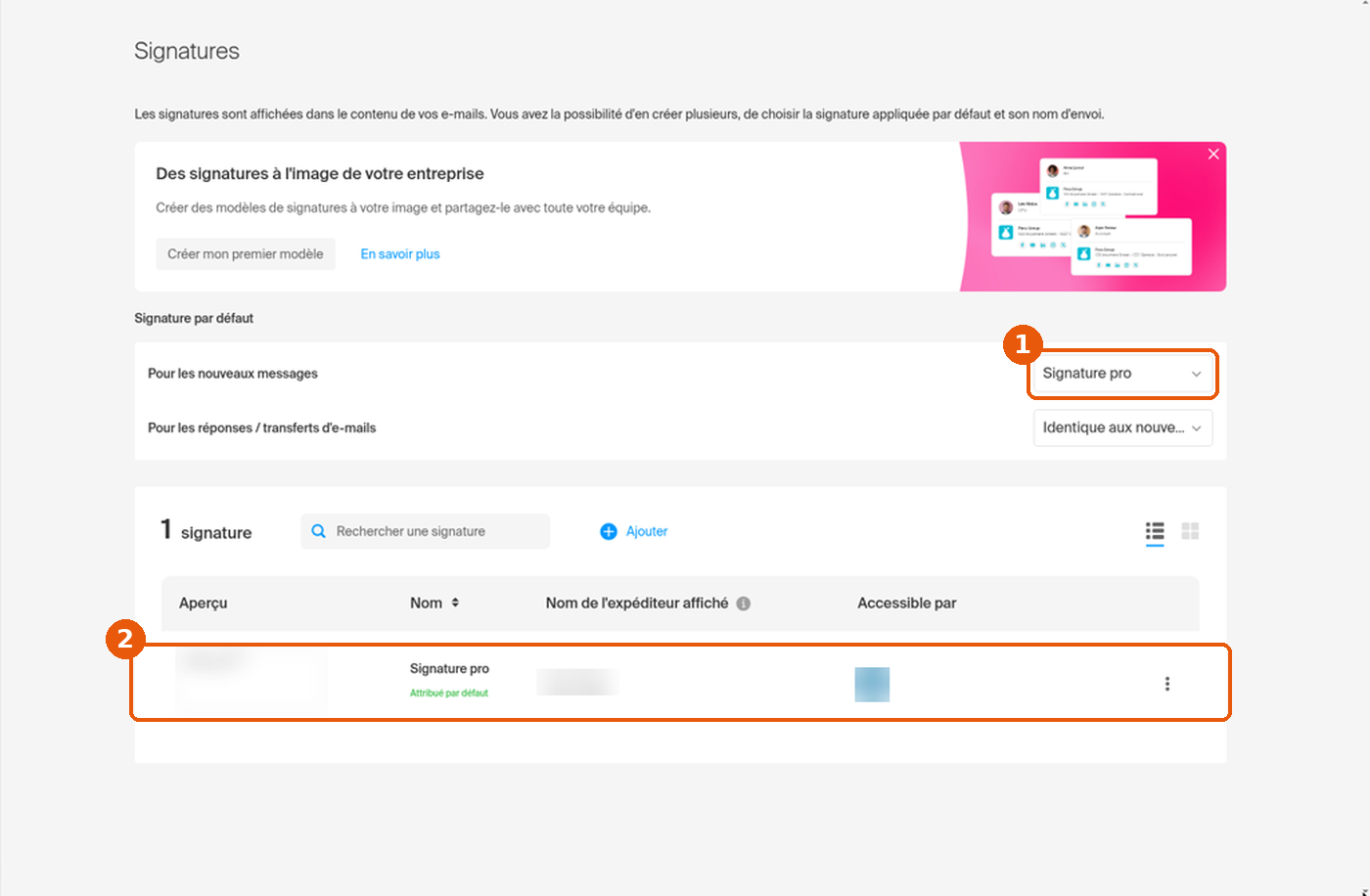Click the Signature pro name text
The image size is (1370, 896).
449,669
